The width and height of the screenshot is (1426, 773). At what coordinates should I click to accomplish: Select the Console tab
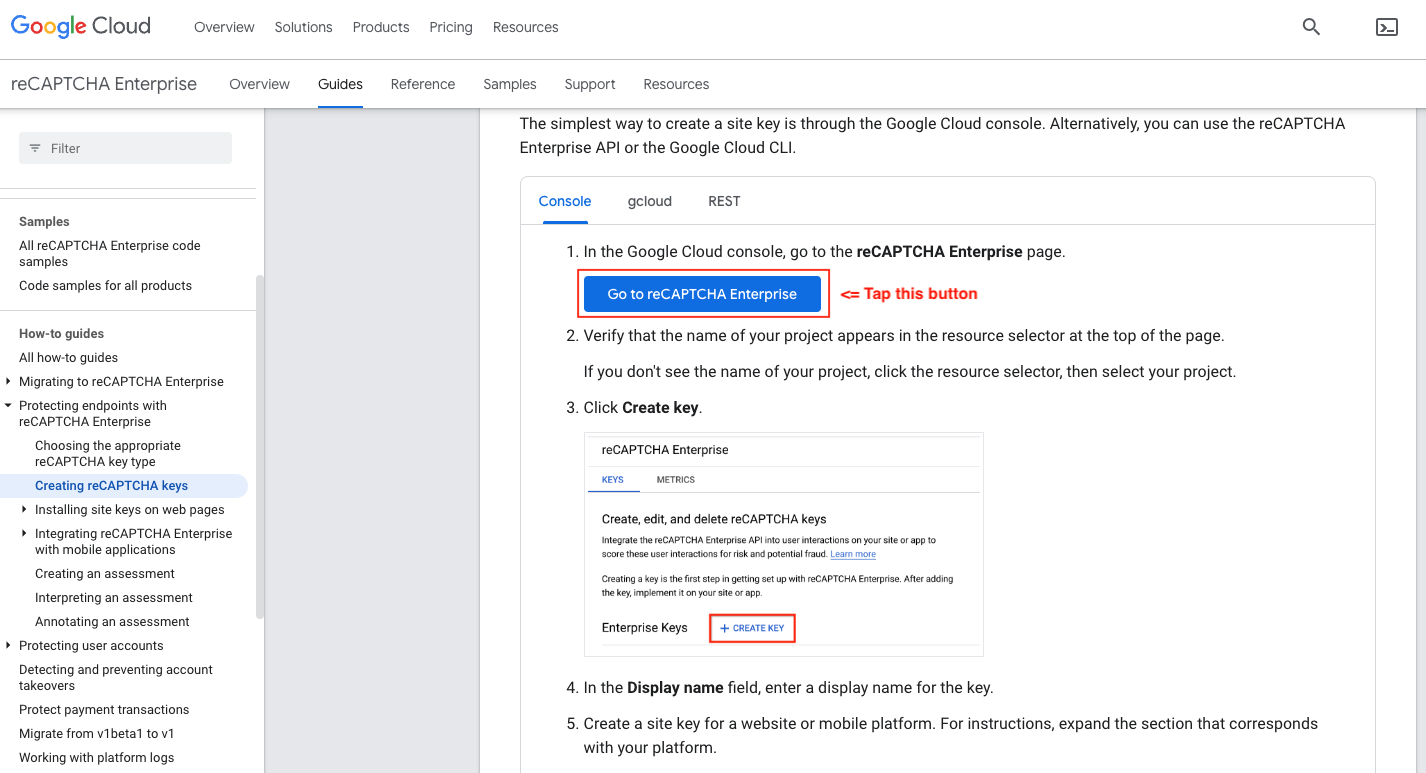pyautogui.click(x=565, y=201)
